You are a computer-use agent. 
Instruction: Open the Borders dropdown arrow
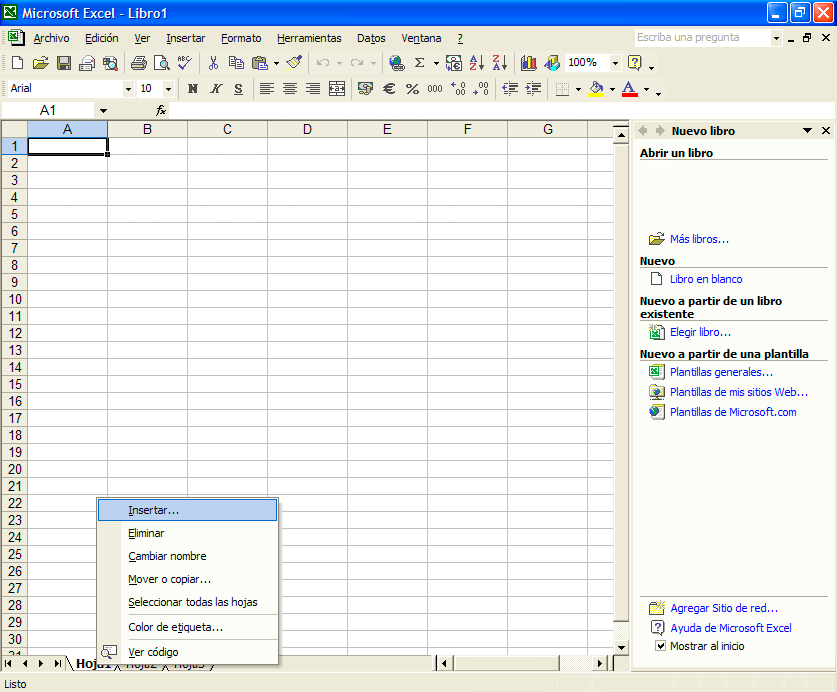(578, 89)
